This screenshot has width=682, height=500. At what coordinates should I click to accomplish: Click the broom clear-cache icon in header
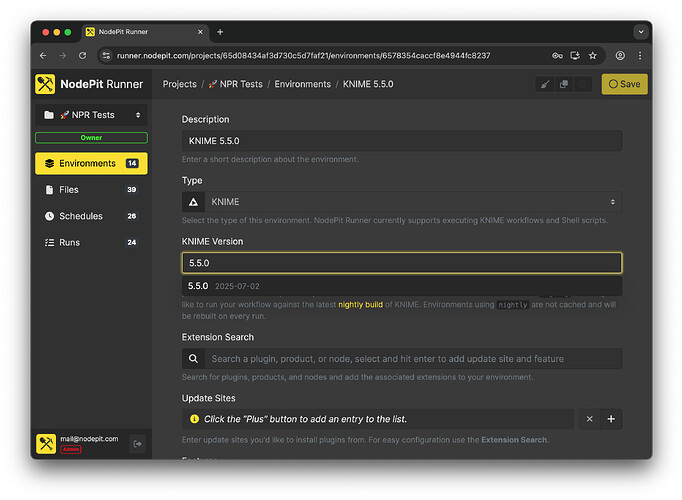545,84
